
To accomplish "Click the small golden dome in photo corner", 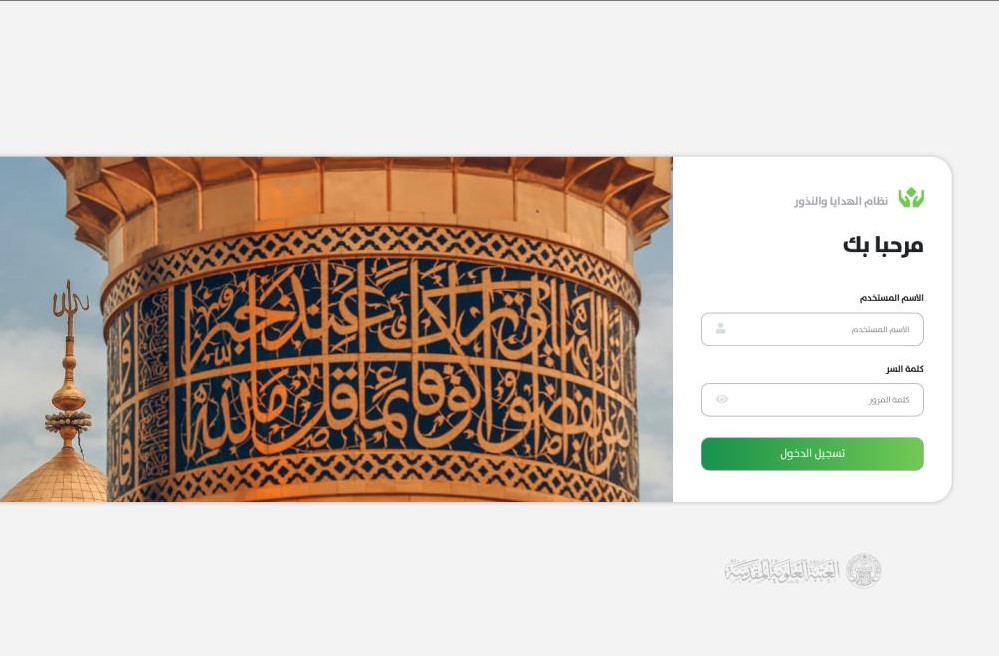I will click(x=54, y=476).
